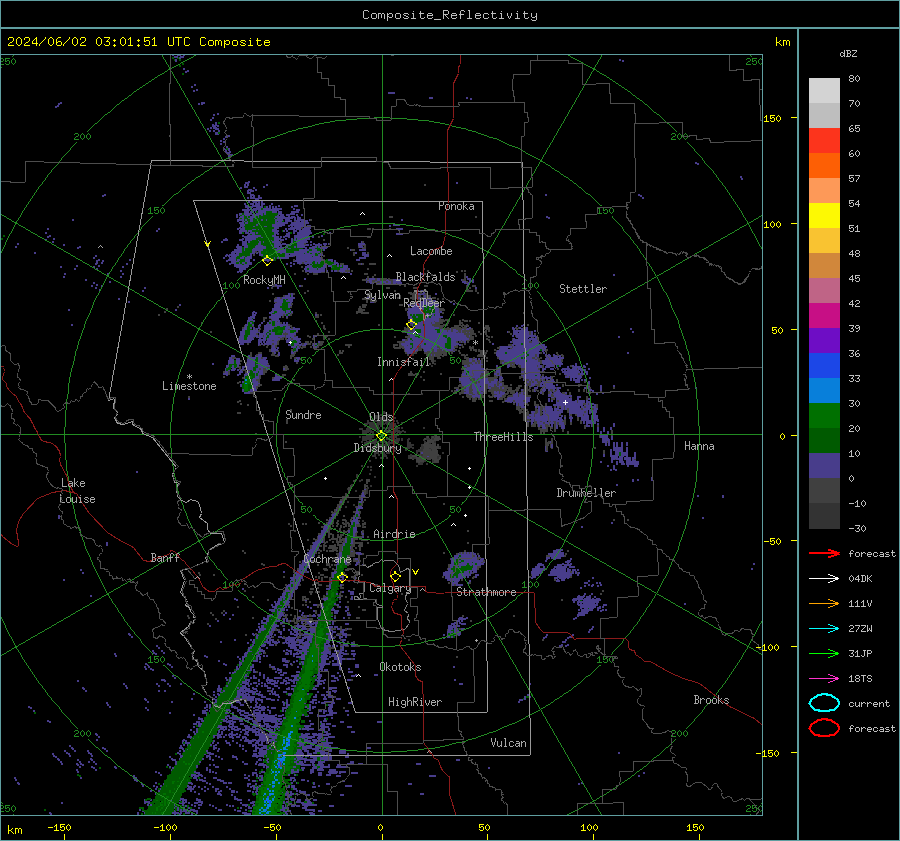Screen dimensions: 900x841
Task: Select the Brooks city label
Action: tap(711, 700)
